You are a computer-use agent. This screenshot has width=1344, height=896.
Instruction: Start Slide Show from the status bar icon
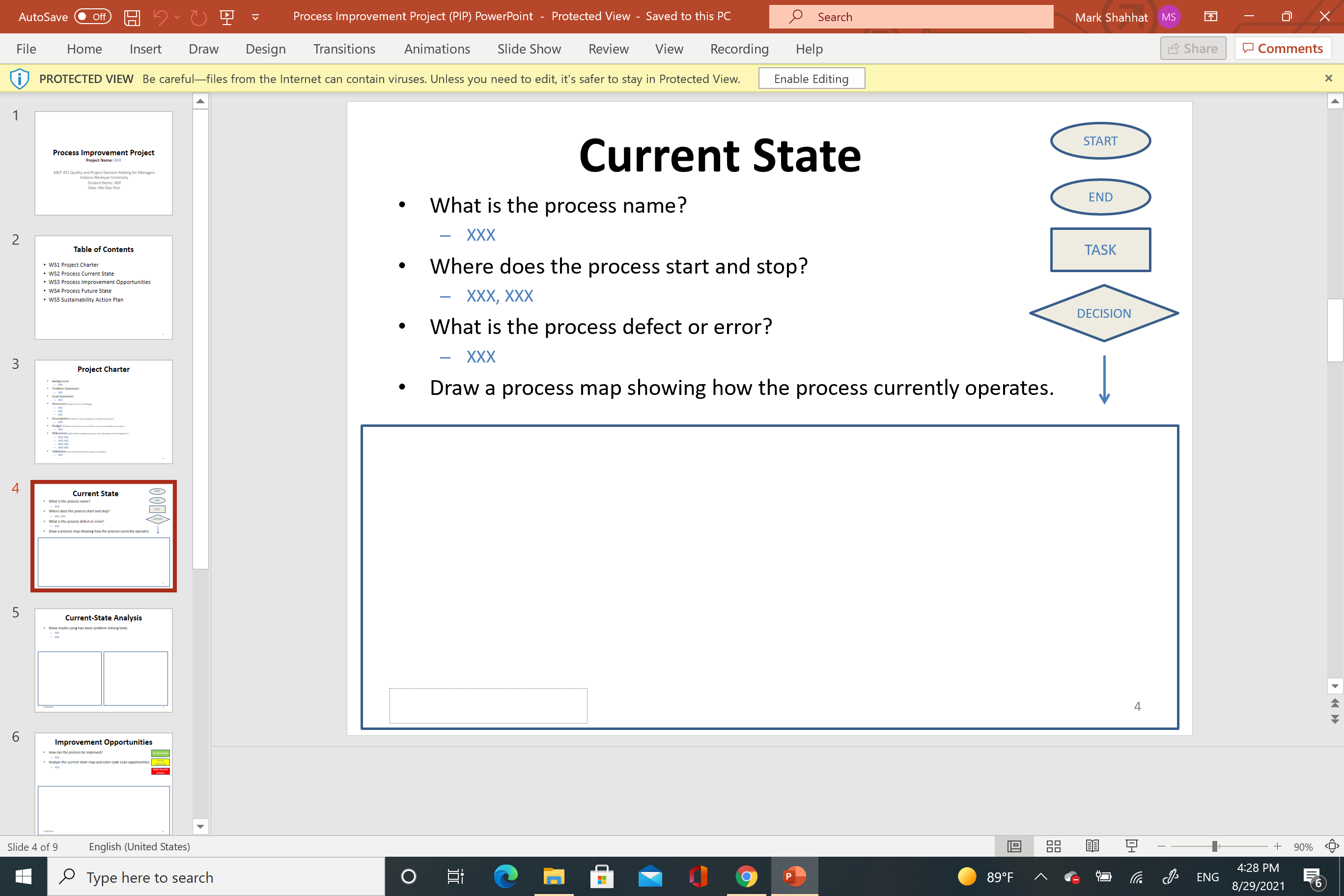point(1131,846)
